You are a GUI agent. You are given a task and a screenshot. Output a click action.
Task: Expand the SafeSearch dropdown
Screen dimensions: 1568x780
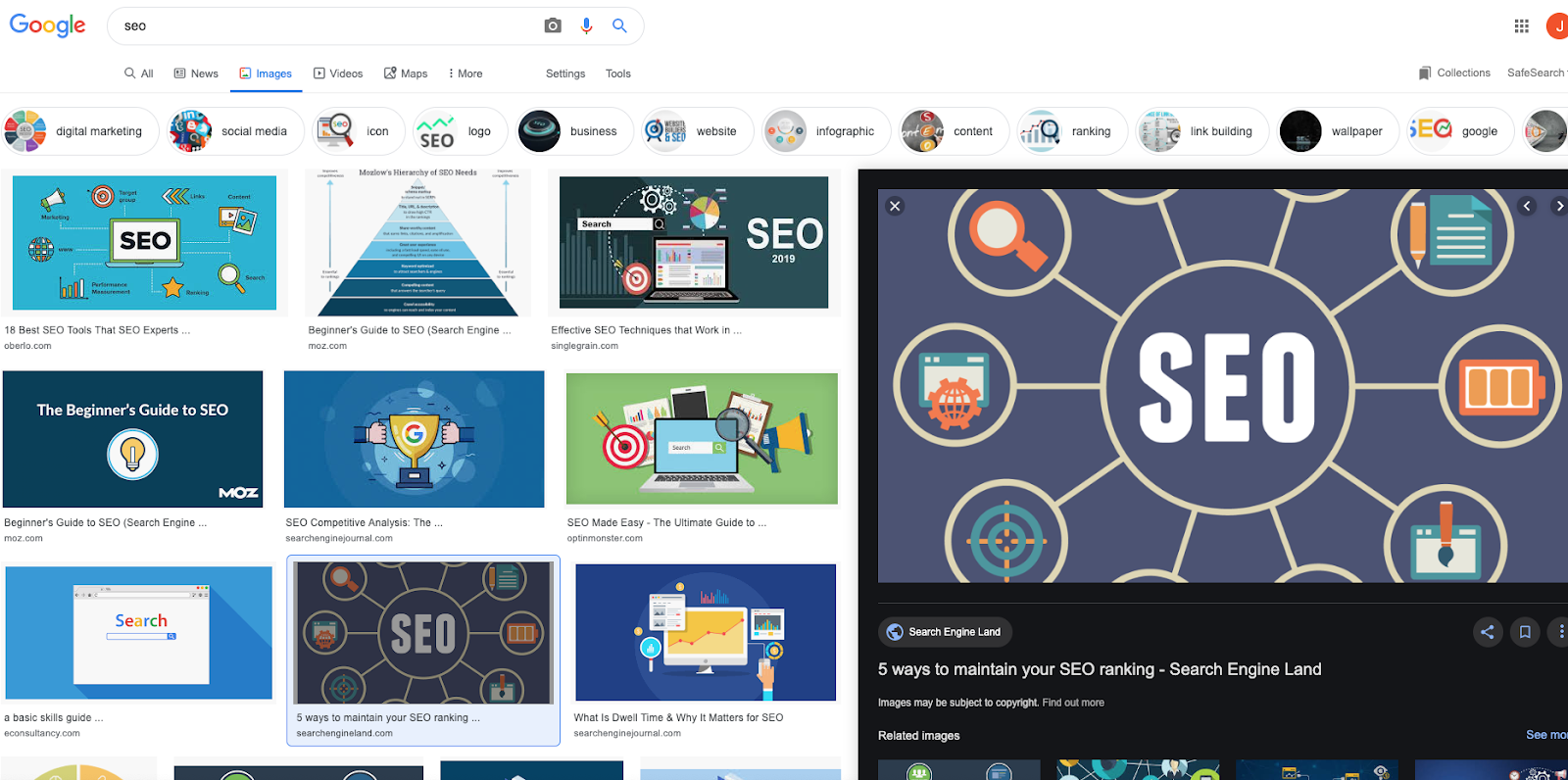(1537, 73)
